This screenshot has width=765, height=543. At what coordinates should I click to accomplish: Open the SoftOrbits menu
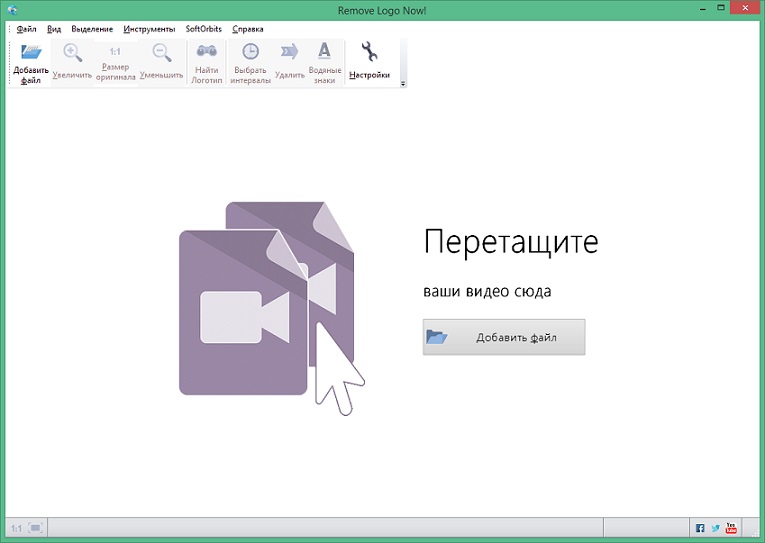203,29
